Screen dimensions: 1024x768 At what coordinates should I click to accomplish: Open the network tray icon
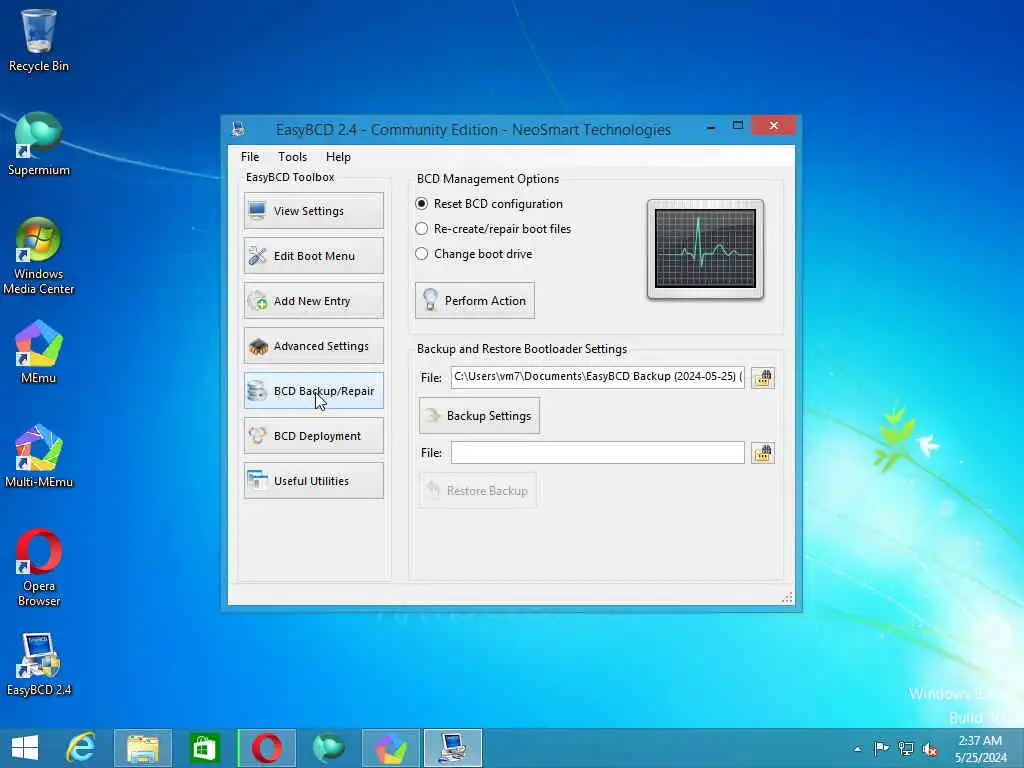click(906, 748)
